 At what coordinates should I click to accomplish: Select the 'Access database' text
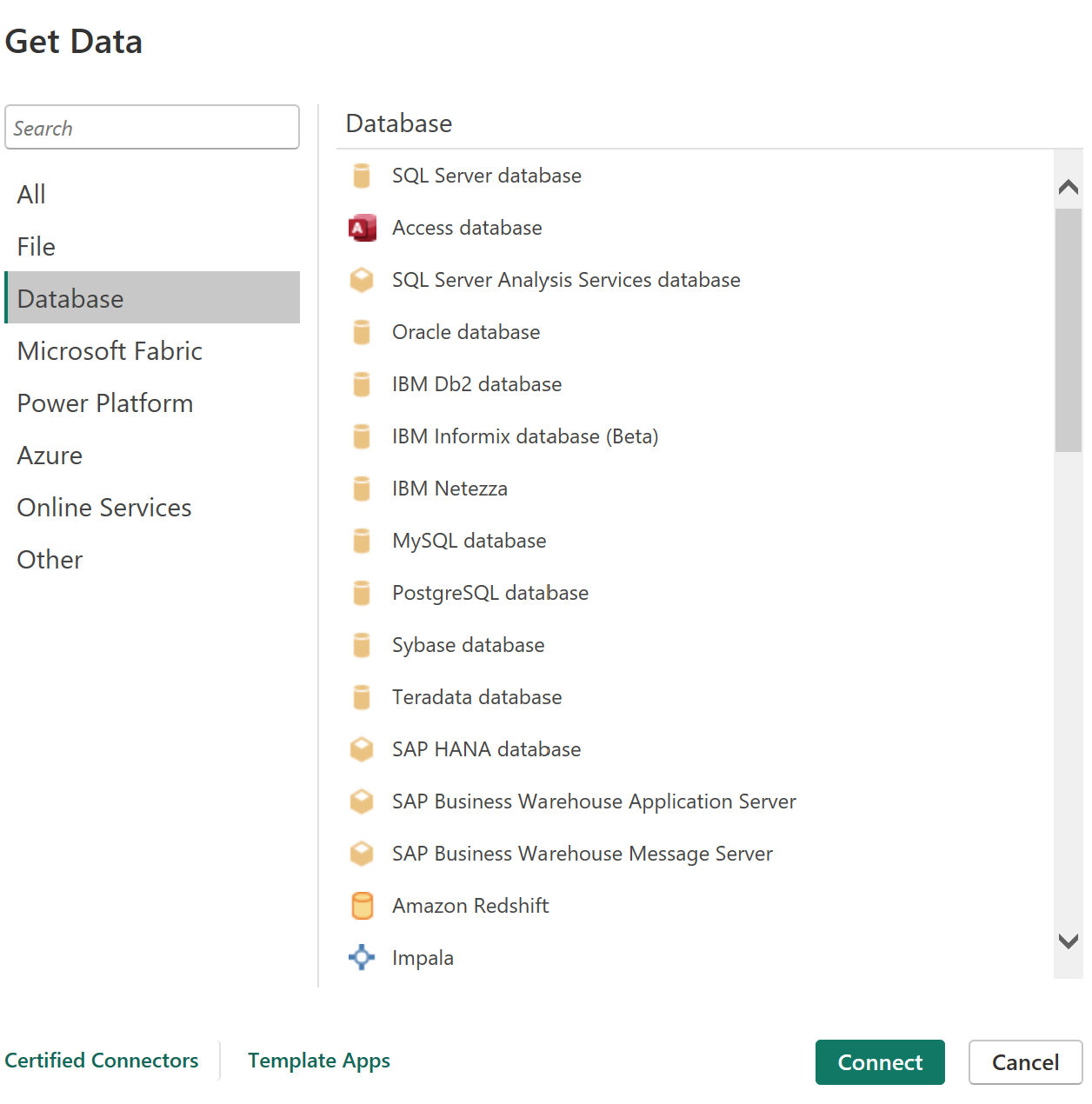tap(467, 228)
